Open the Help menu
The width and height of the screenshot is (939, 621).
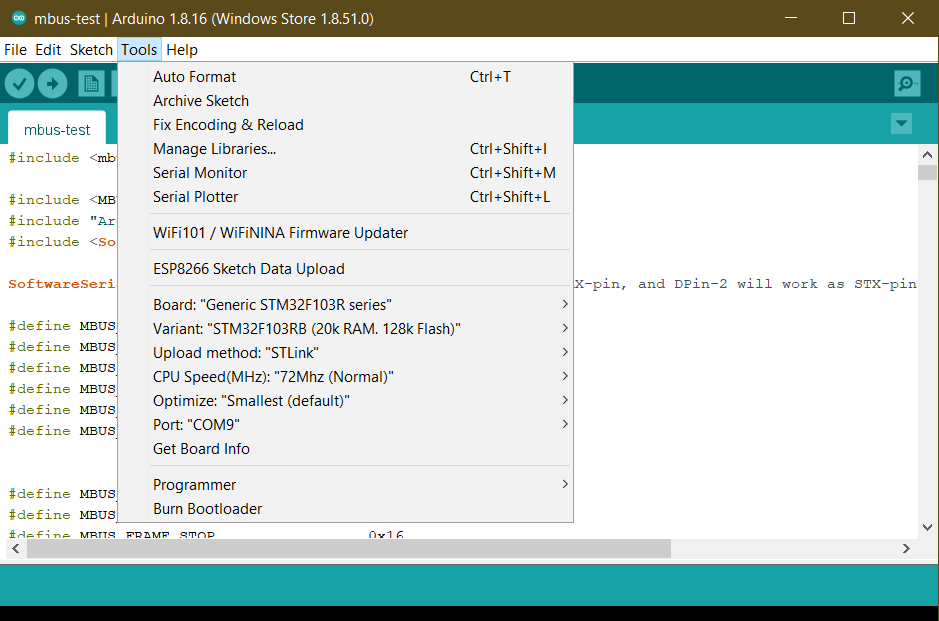click(182, 50)
